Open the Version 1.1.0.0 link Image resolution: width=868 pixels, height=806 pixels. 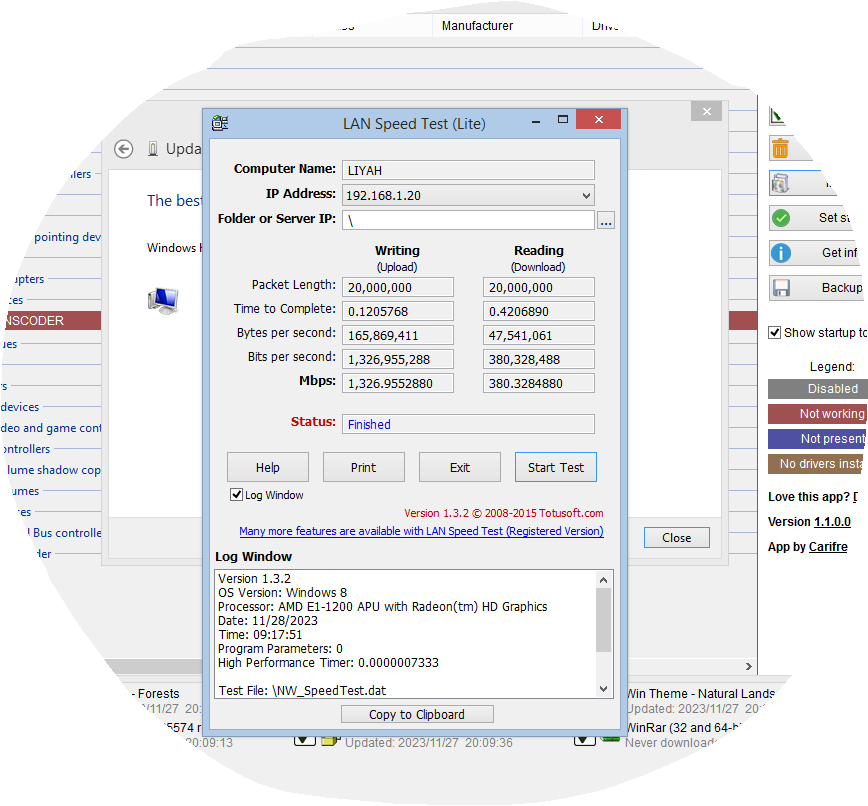832,521
